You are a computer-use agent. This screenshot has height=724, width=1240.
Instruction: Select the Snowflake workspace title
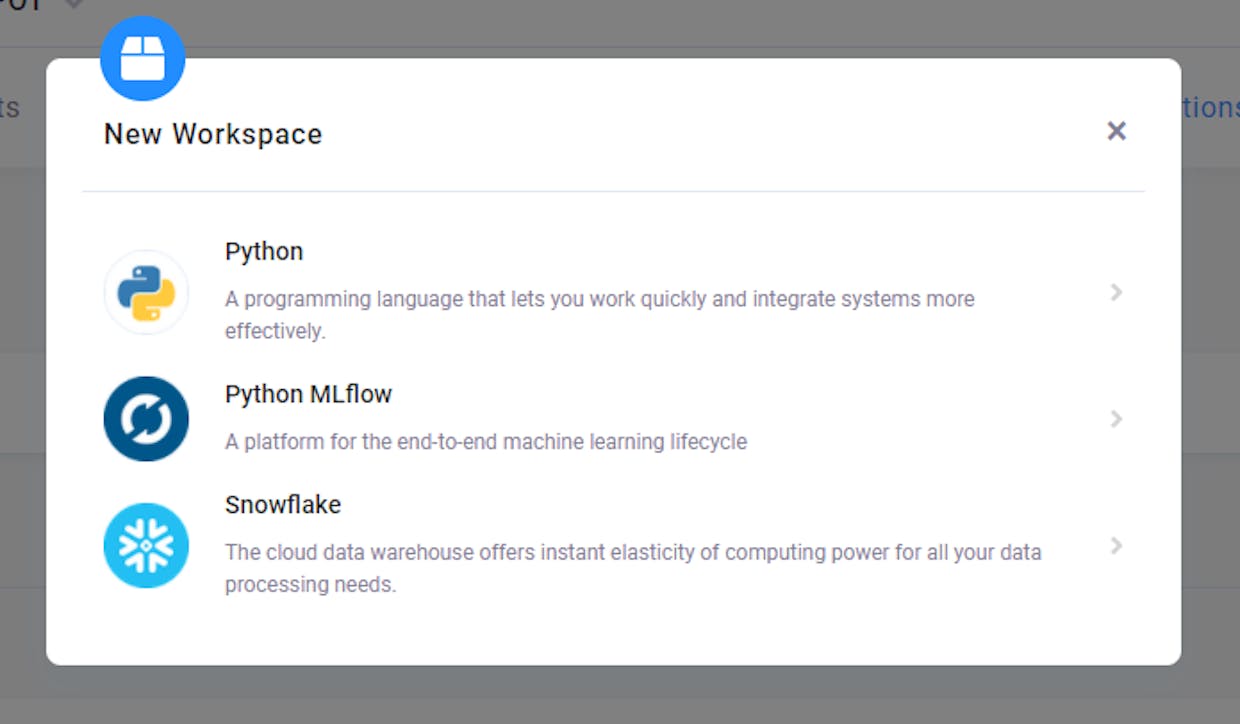coord(283,505)
